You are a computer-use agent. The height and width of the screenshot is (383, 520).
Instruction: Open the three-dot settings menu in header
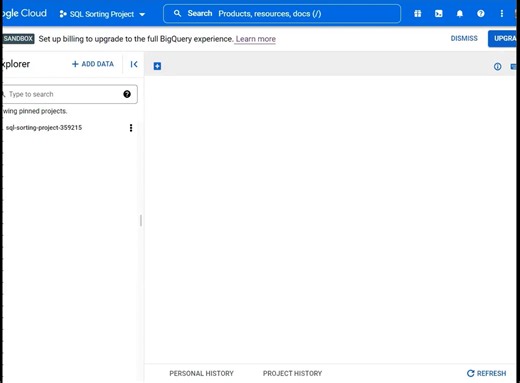click(502, 14)
